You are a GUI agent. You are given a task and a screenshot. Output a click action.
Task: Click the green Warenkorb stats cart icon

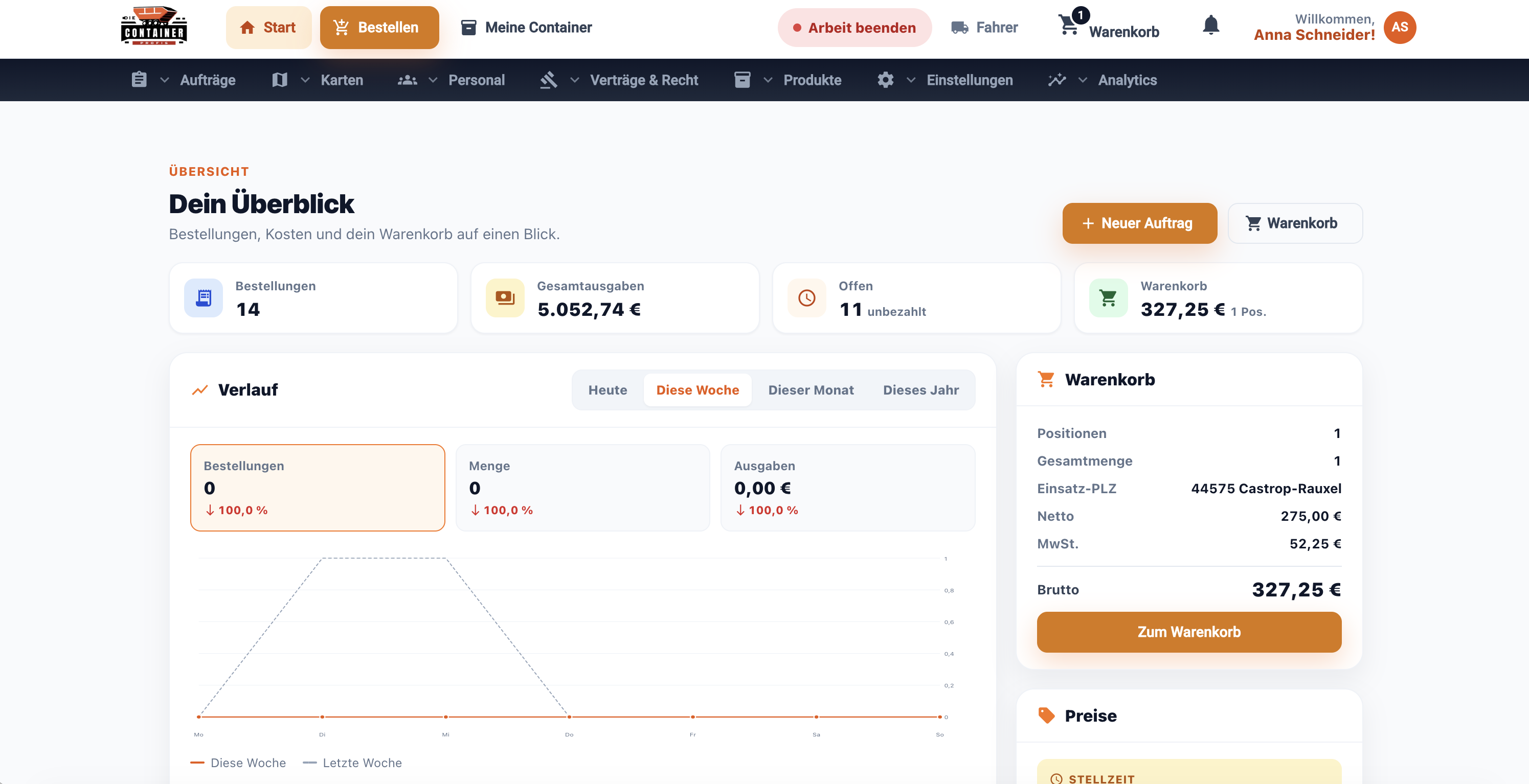[1108, 298]
